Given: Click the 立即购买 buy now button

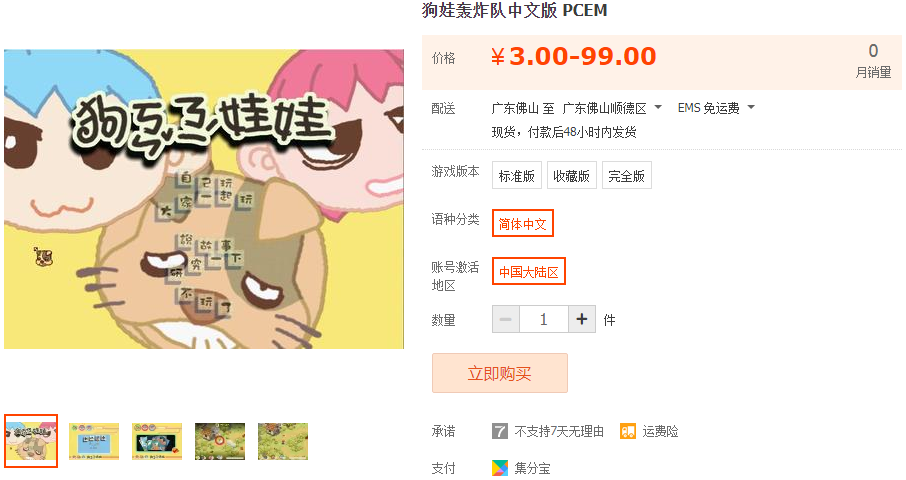Looking at the screenshot, I should point(500,373).
